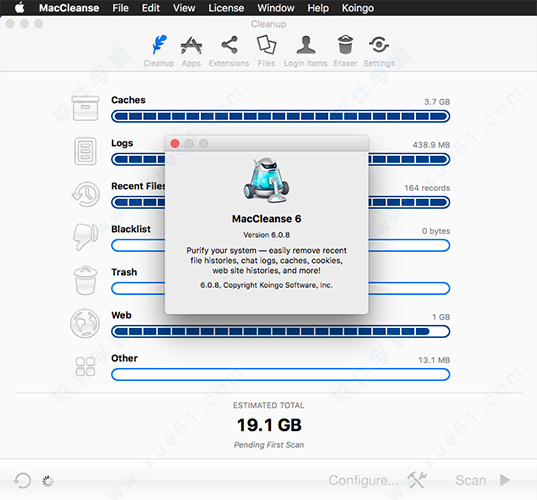
Task: Click the Logs document icon
Action: 85,151
